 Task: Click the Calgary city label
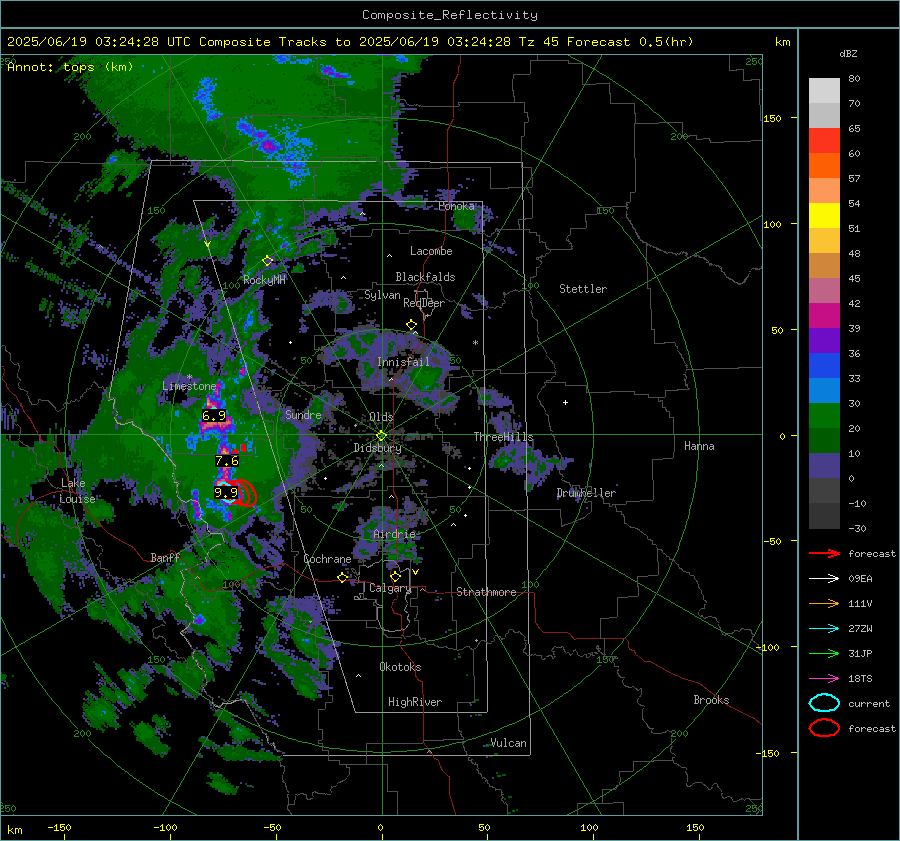(x=390, y=588)
